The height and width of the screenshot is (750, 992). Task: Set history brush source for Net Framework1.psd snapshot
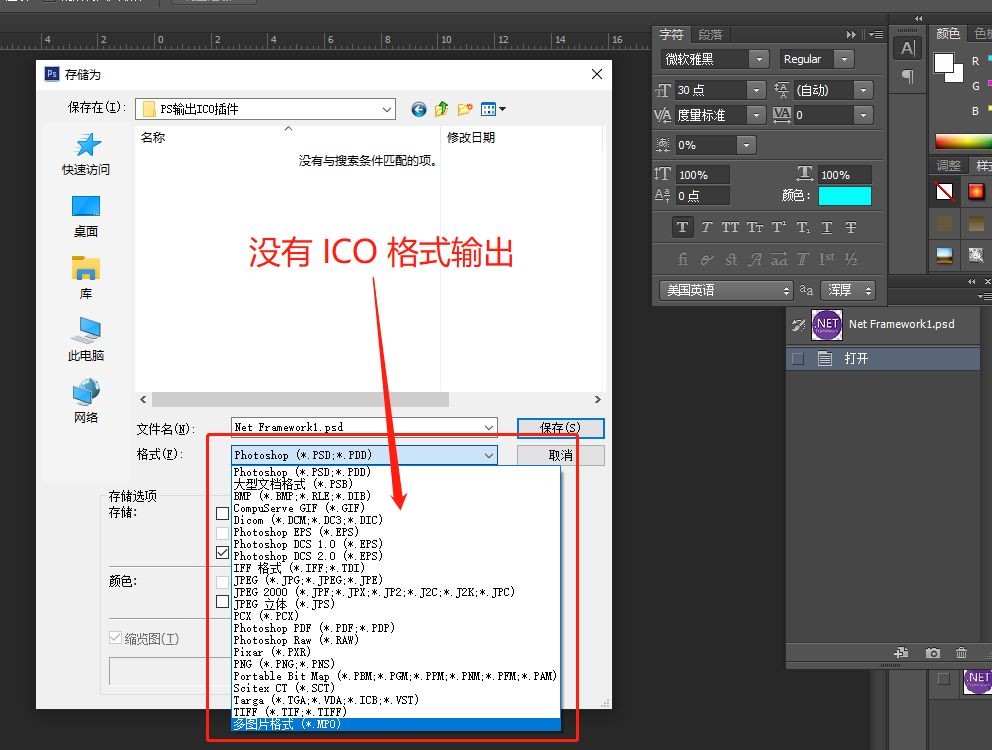[x=798, y=325]
